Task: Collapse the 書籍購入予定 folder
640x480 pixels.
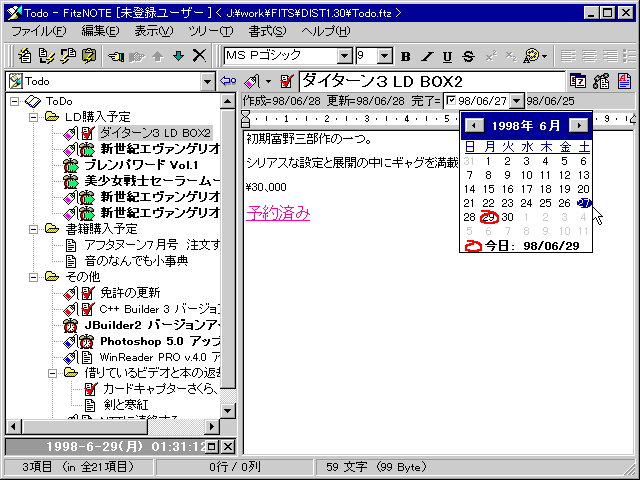Action: point(34,229)
